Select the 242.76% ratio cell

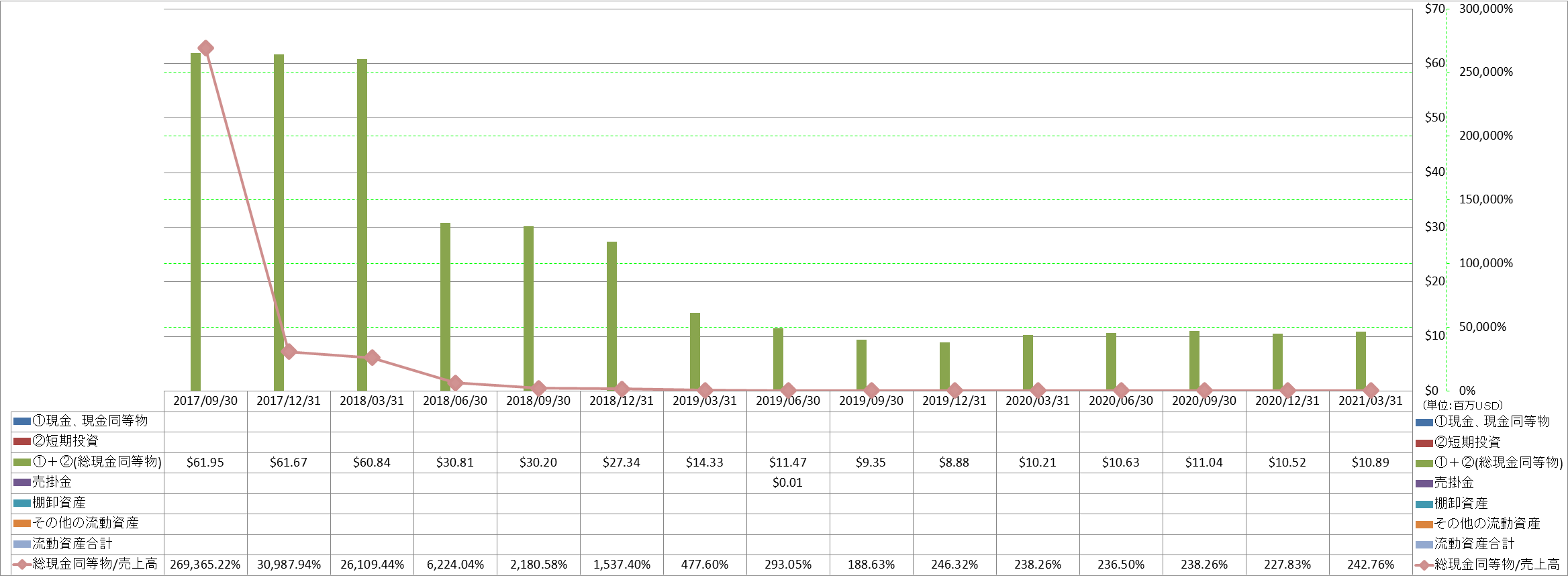1371,565
